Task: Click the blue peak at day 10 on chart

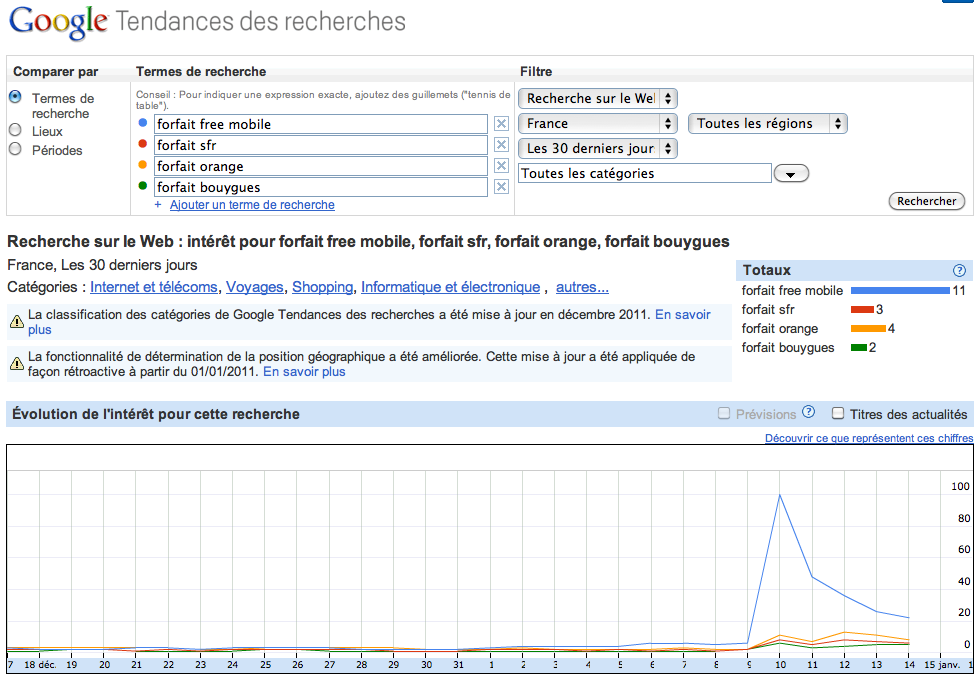Action: 780,495
